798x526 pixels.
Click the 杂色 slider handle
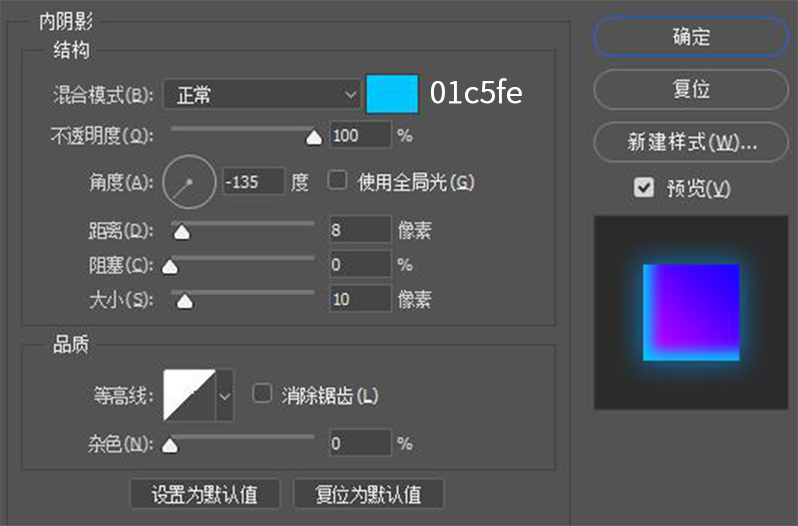[170, 445]
